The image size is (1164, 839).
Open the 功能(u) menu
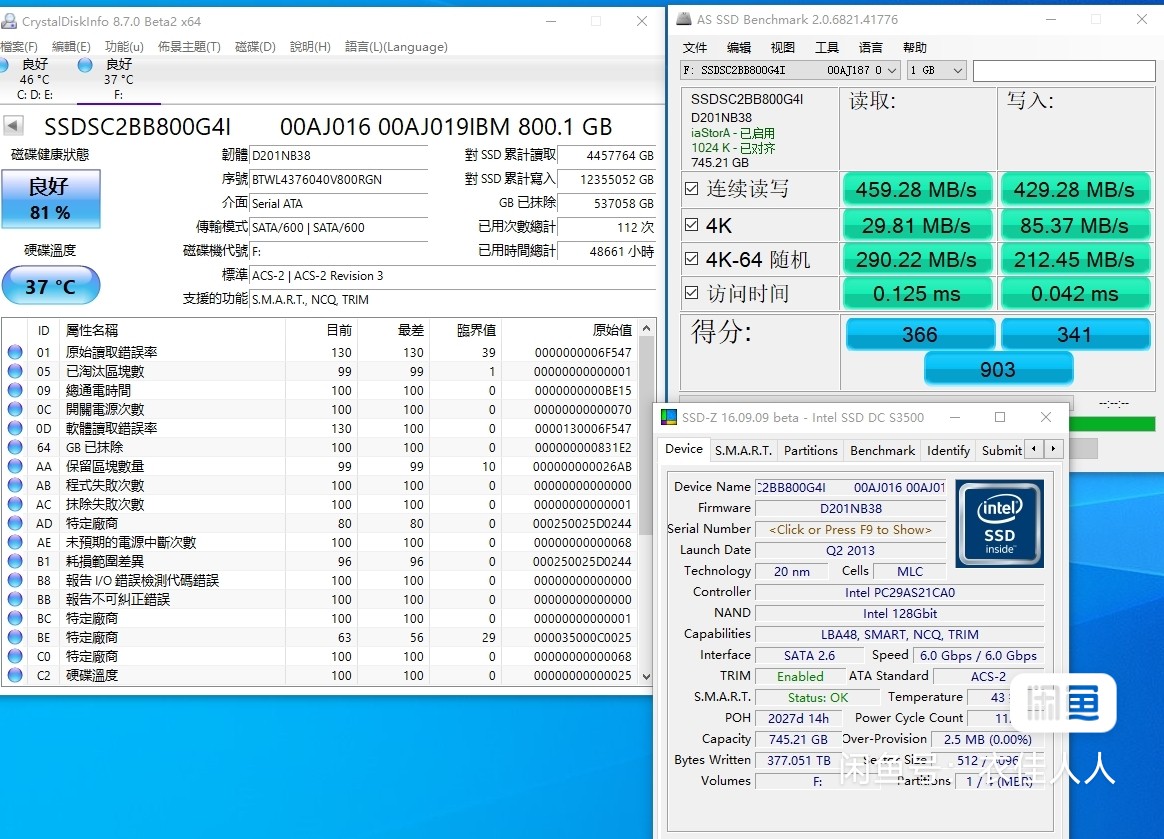click(x=124, y=47)
